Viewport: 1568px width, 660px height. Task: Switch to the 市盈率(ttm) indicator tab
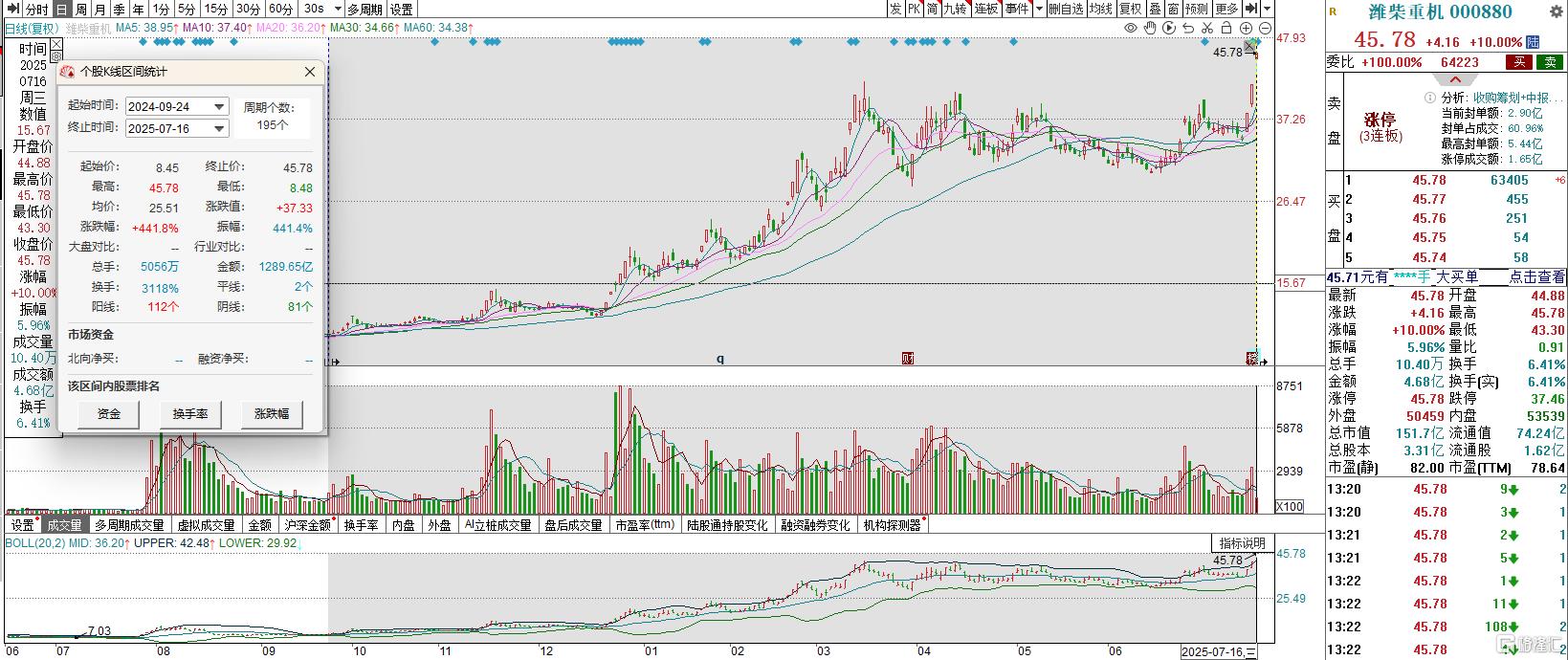644,525
